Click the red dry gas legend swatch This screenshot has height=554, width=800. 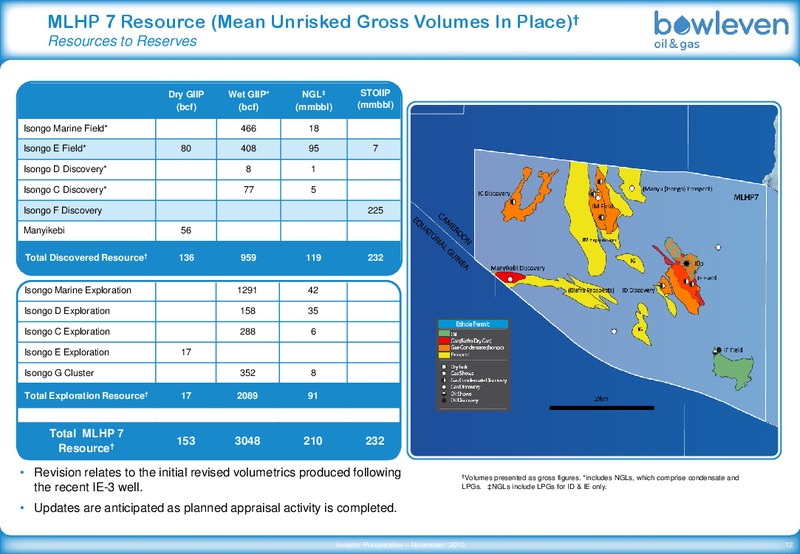[444, 341]
